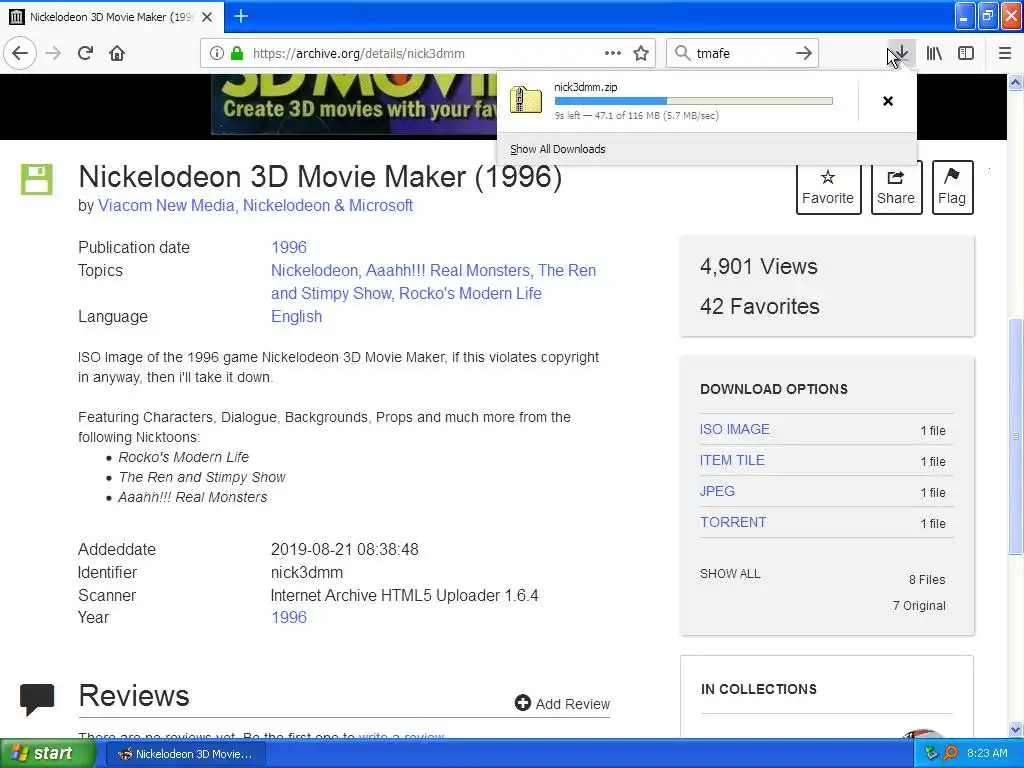Click the page scrollbar up arrow
Image resolution: width=1024 pixels, height=768 pixels.
click(1016, 82)
